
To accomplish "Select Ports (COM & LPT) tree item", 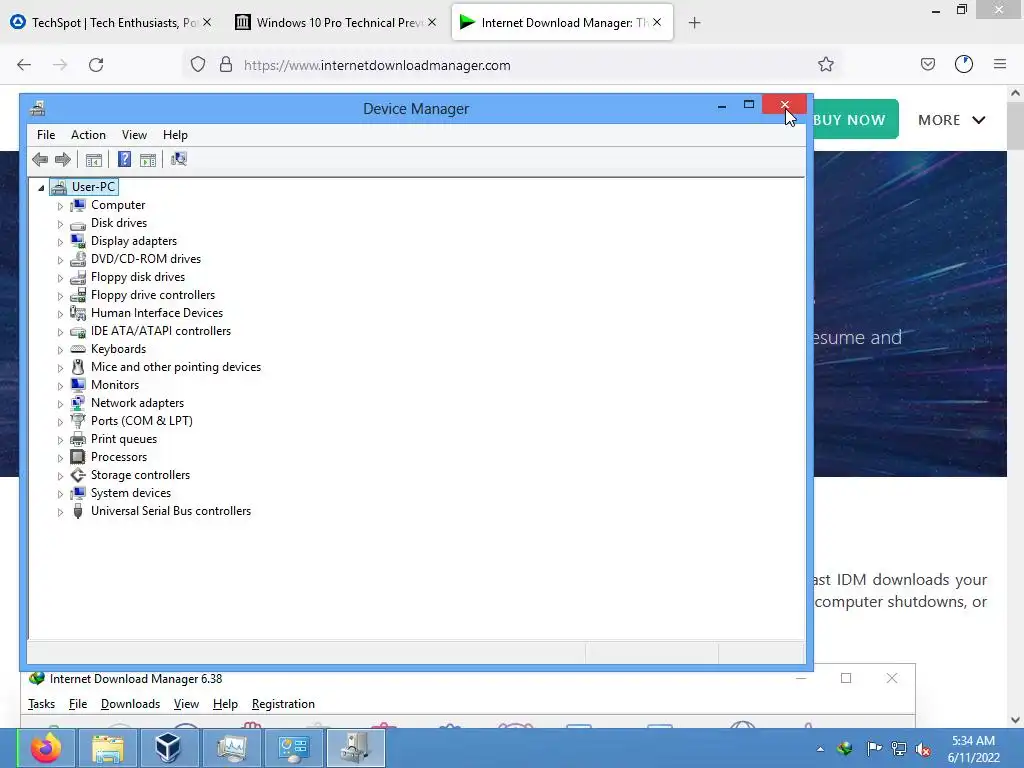I will [x=142, y=421].
